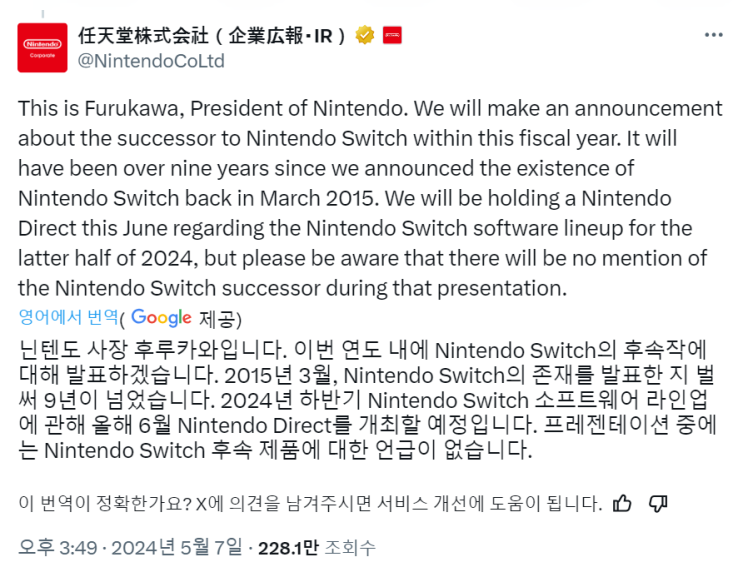
Task: Open the post timestamp '오후 3:49 · 2024년 5월 7일'
Action: (x=132, y=547)
